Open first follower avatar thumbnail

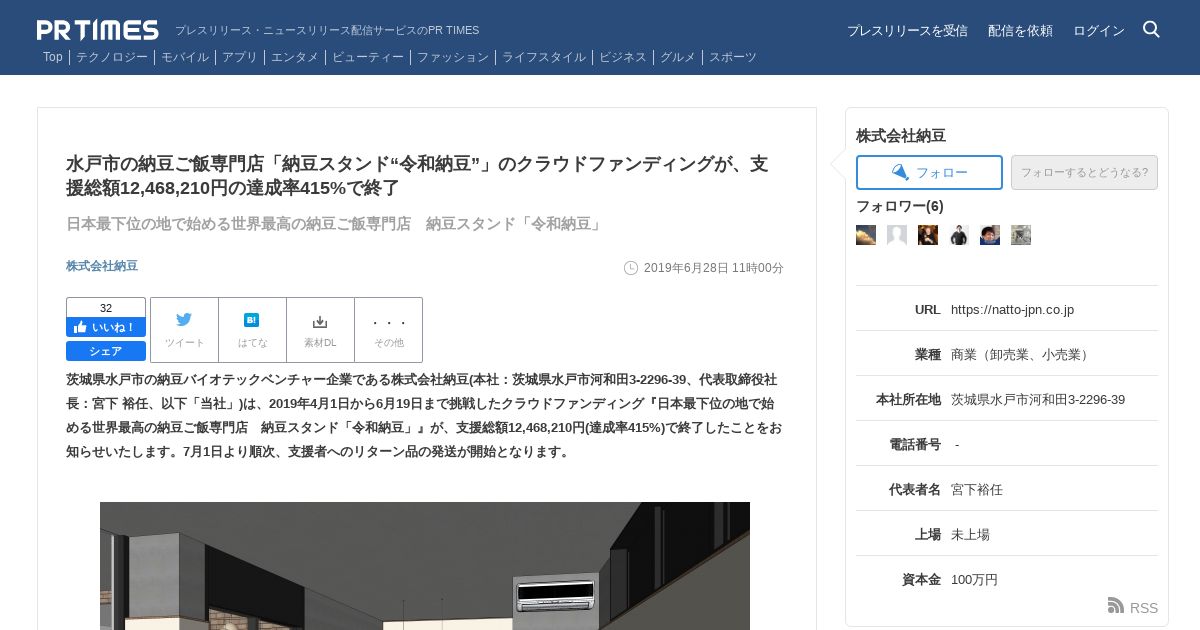coord(866,235)
